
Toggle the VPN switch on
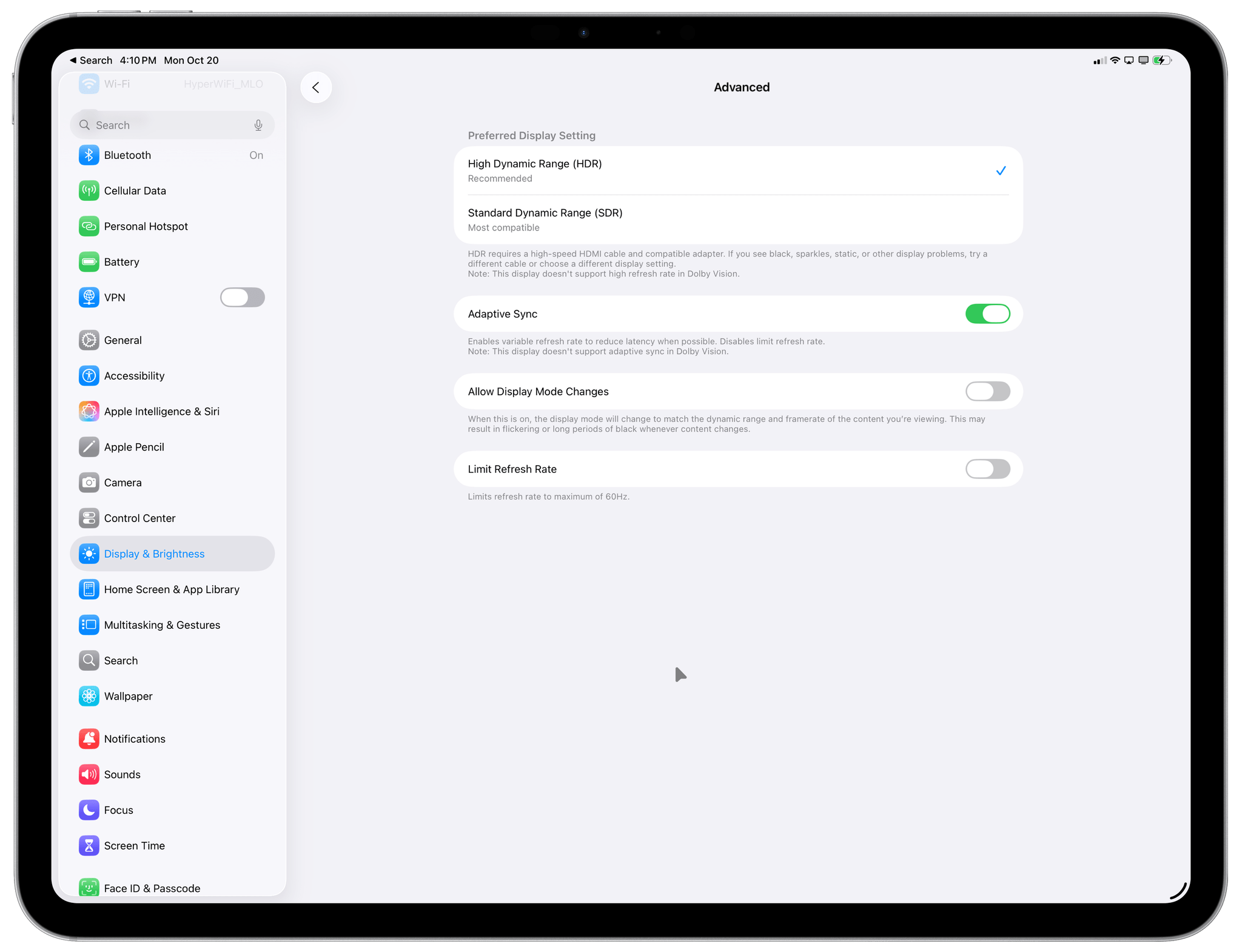point(242,298)
